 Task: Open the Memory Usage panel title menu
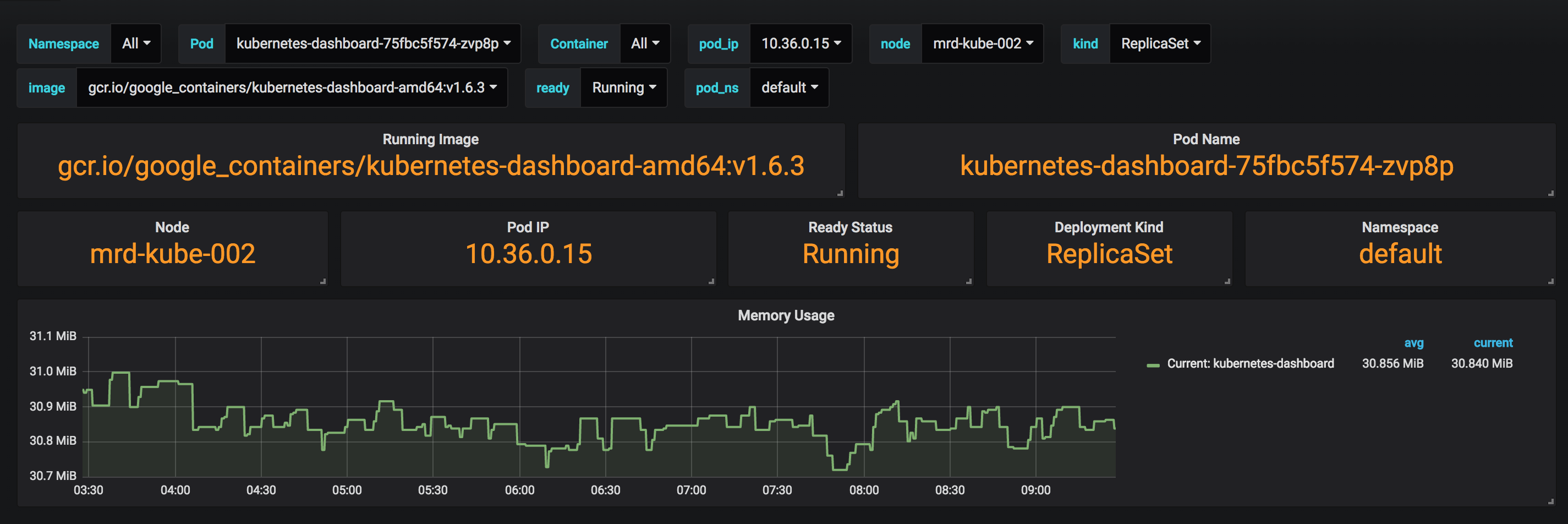786,315
